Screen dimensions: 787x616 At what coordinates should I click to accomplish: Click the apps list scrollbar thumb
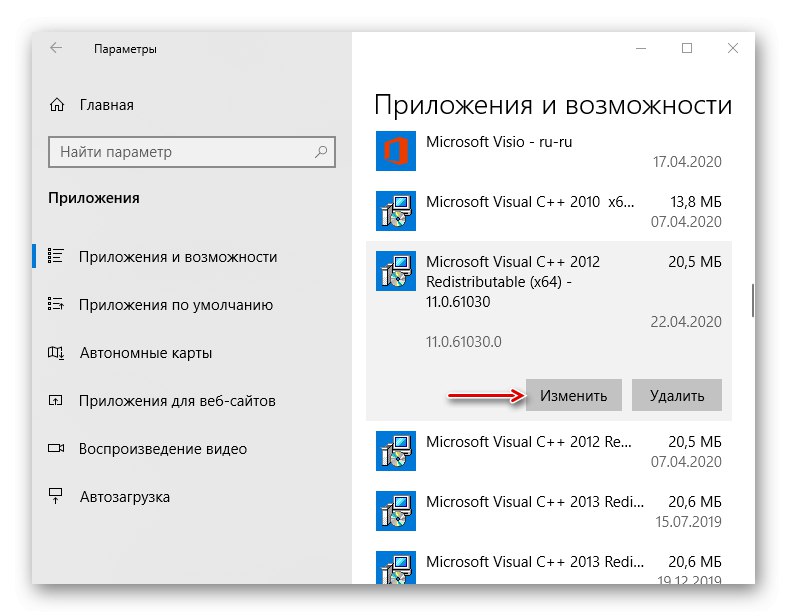tap(753, 300)
